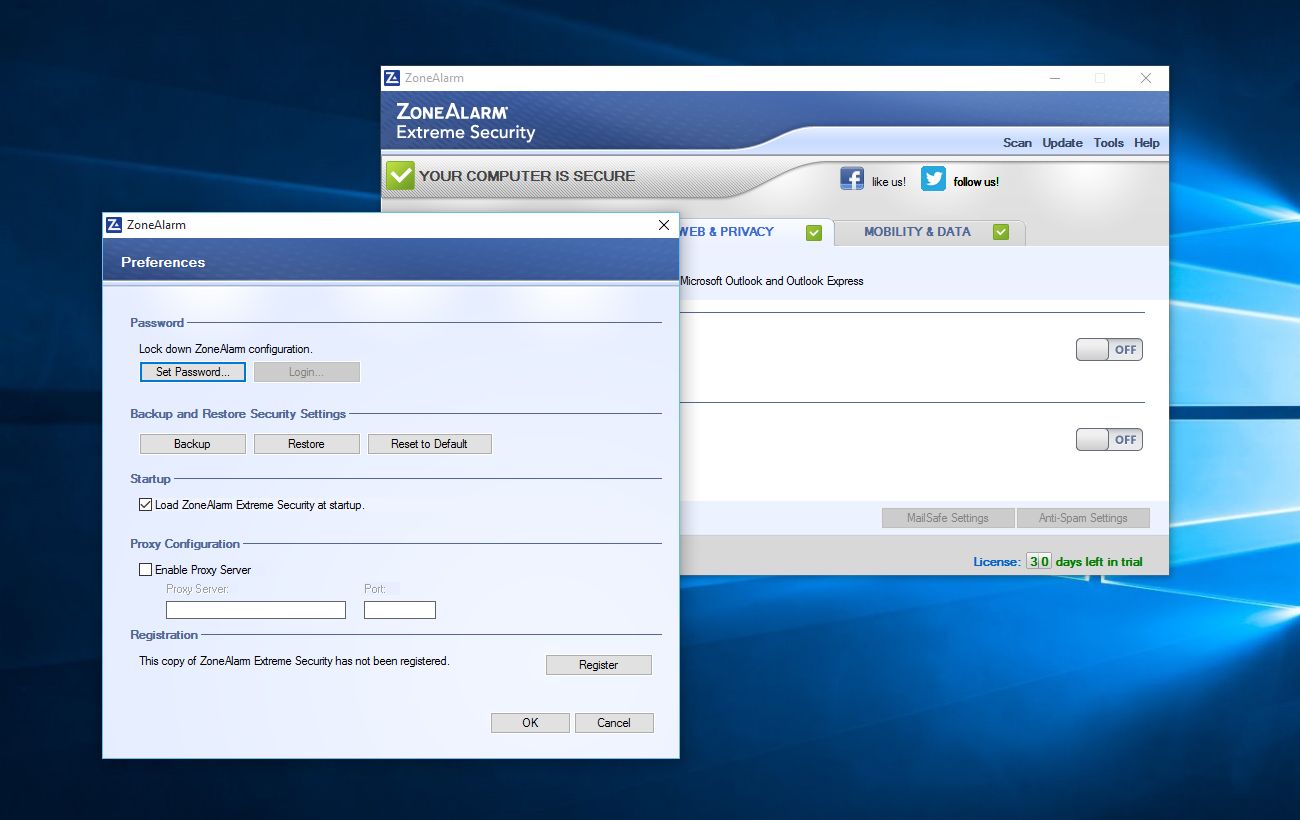The image size is (1300, 820).
Task: Click the green check on MOBILITY & DATA tab
Action: point(1001,233)
